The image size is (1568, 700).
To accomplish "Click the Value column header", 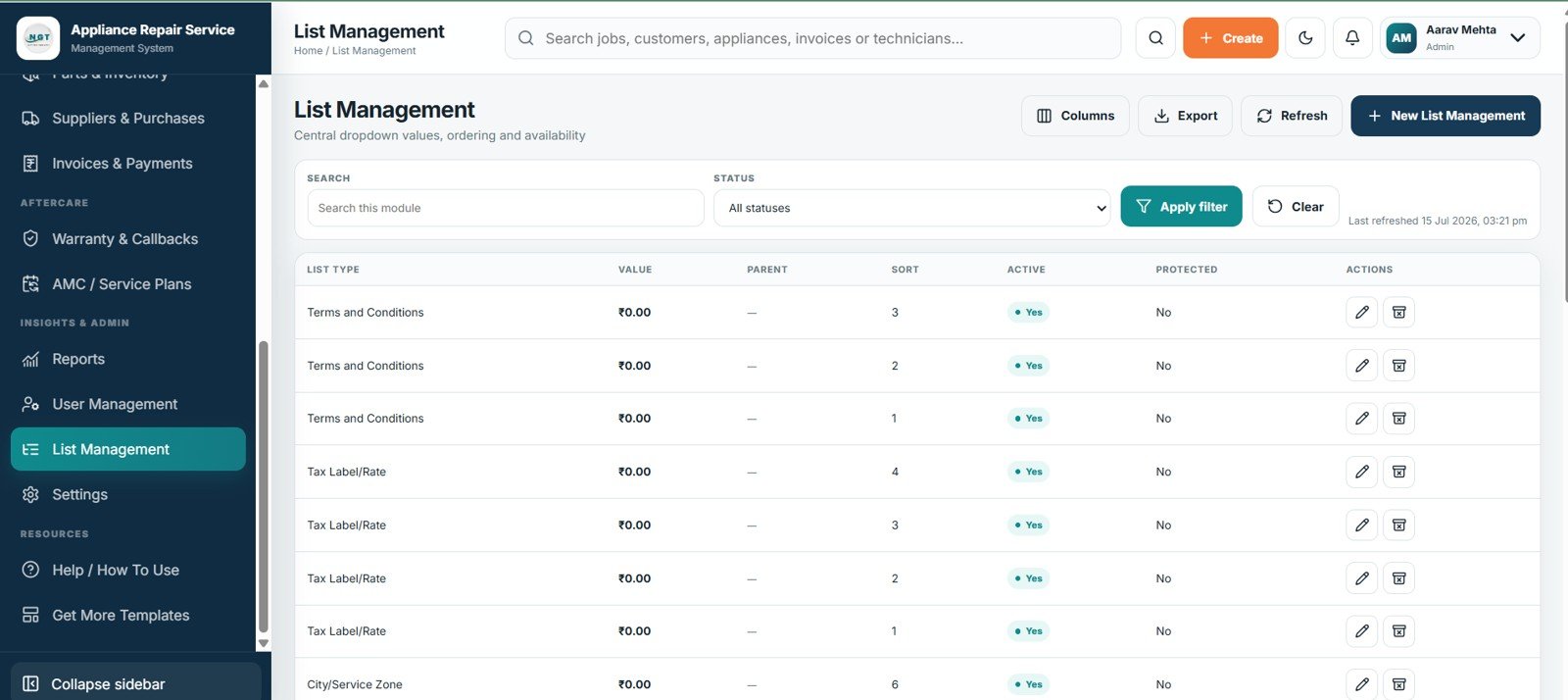I will [x=635, y=270].
